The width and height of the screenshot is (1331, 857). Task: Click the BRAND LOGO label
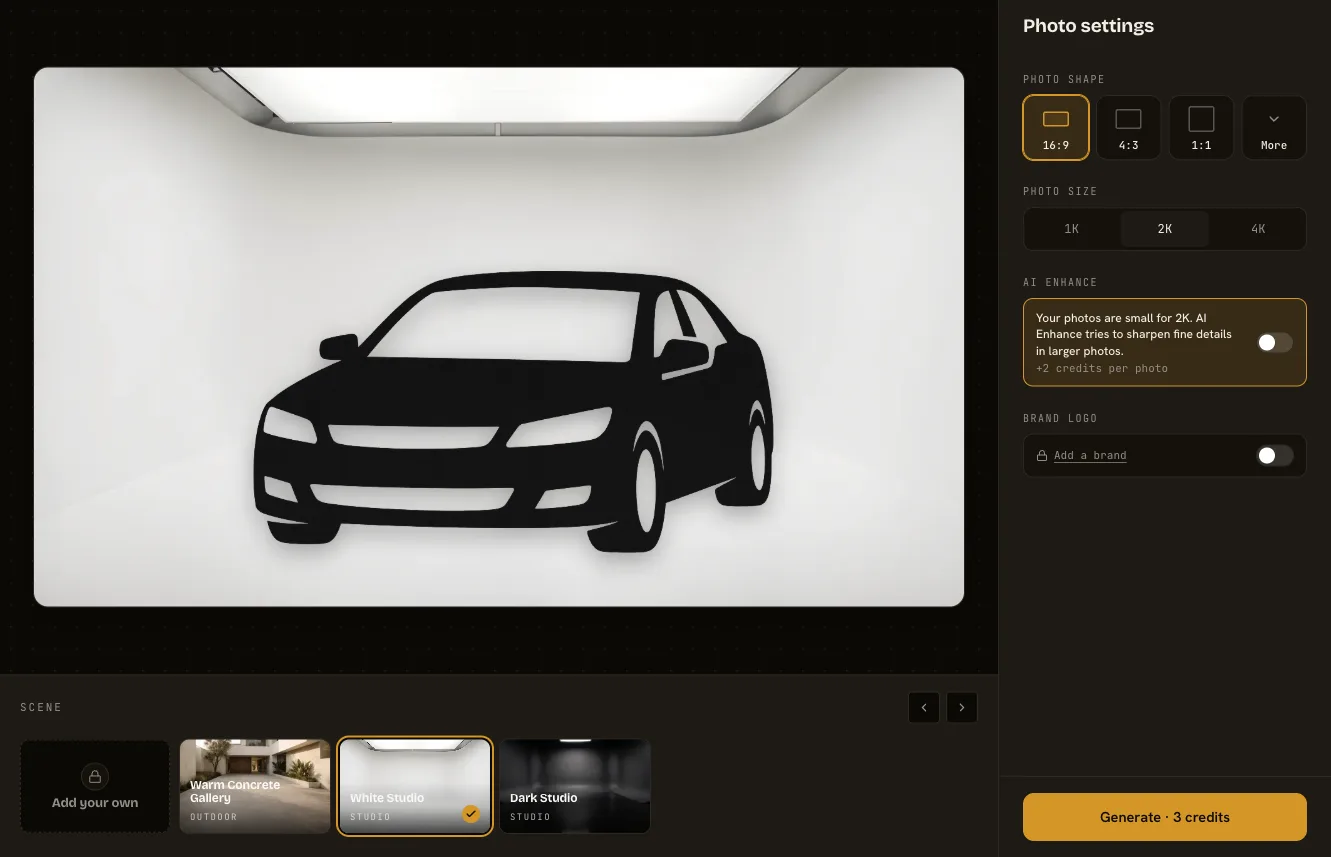pos(1060,418)
